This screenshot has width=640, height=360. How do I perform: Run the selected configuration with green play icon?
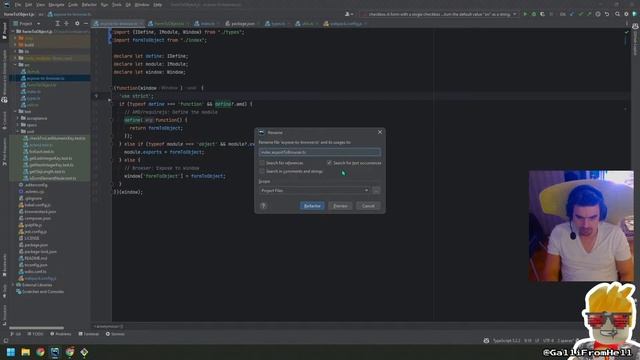pyautogui.click(x=525, y=14)
